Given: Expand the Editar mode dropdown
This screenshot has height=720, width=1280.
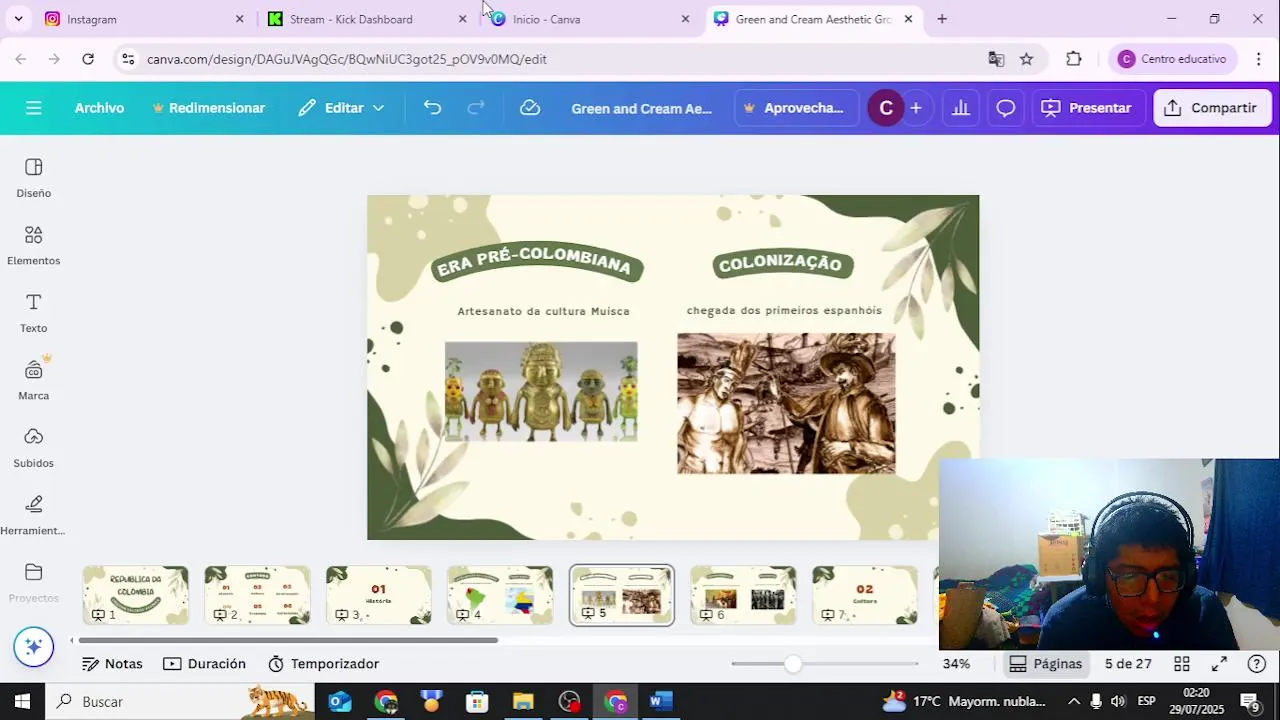Looking at the screenshot, I should [341, 108].
